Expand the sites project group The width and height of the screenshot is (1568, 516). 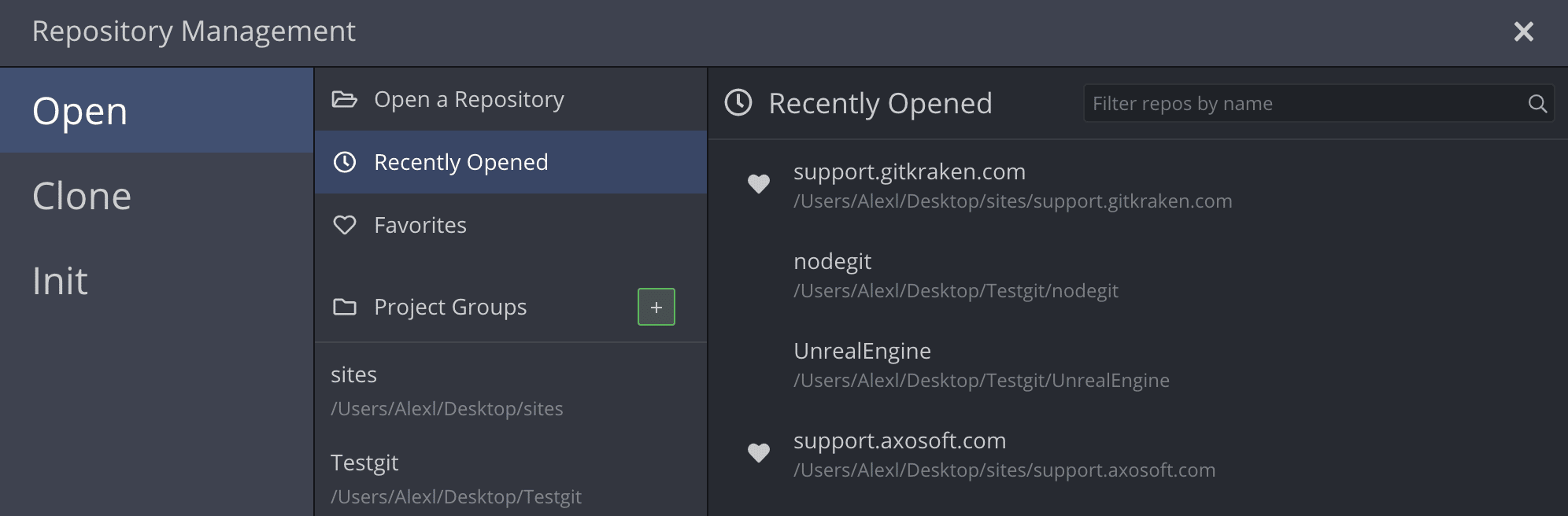tap(354, 375)
